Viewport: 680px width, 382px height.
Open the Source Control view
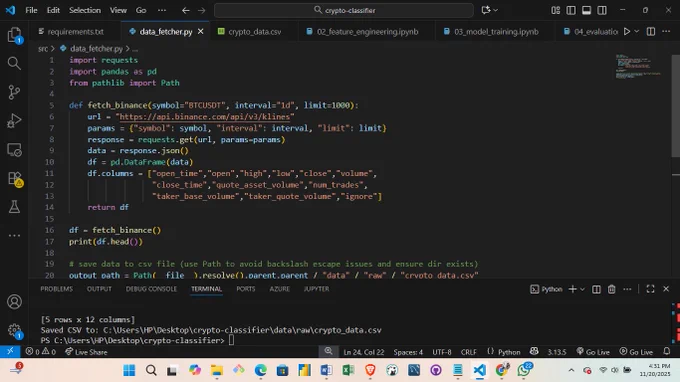(x=14, y=92)
